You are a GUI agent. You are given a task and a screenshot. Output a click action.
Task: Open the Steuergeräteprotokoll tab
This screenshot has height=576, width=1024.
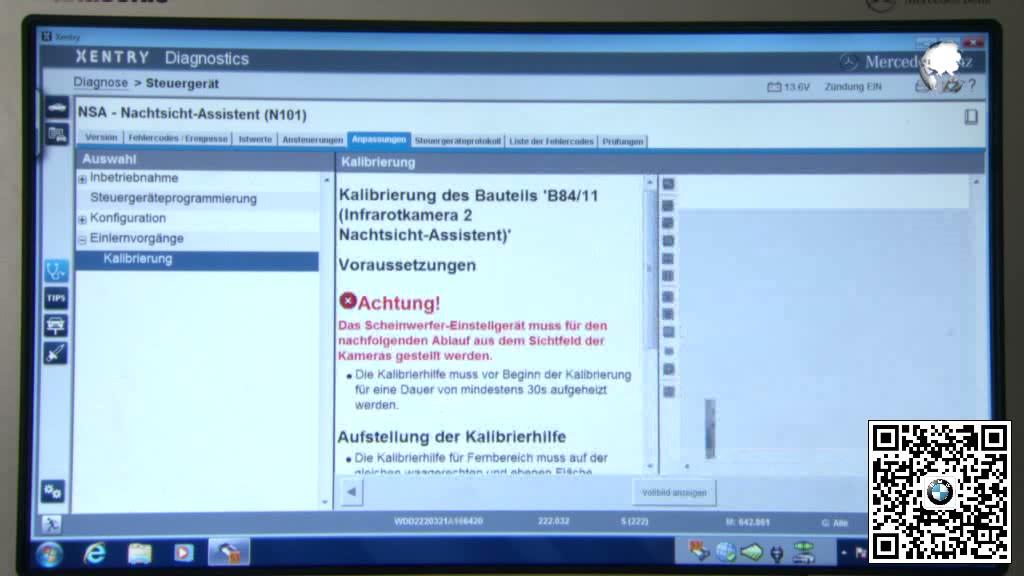point(458,140)
